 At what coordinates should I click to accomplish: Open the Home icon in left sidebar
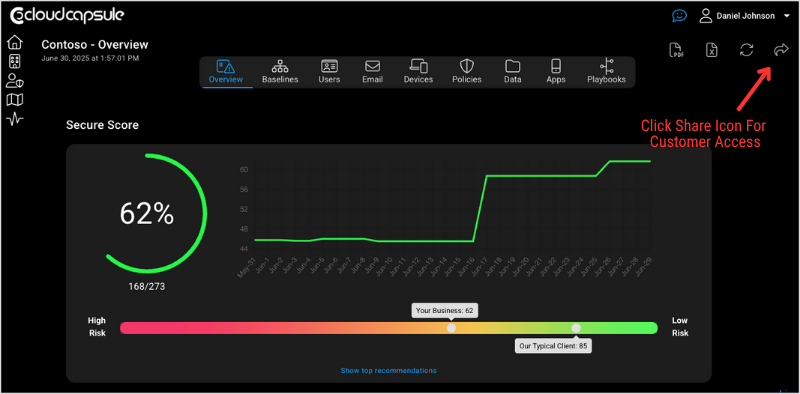pos(15,42)
